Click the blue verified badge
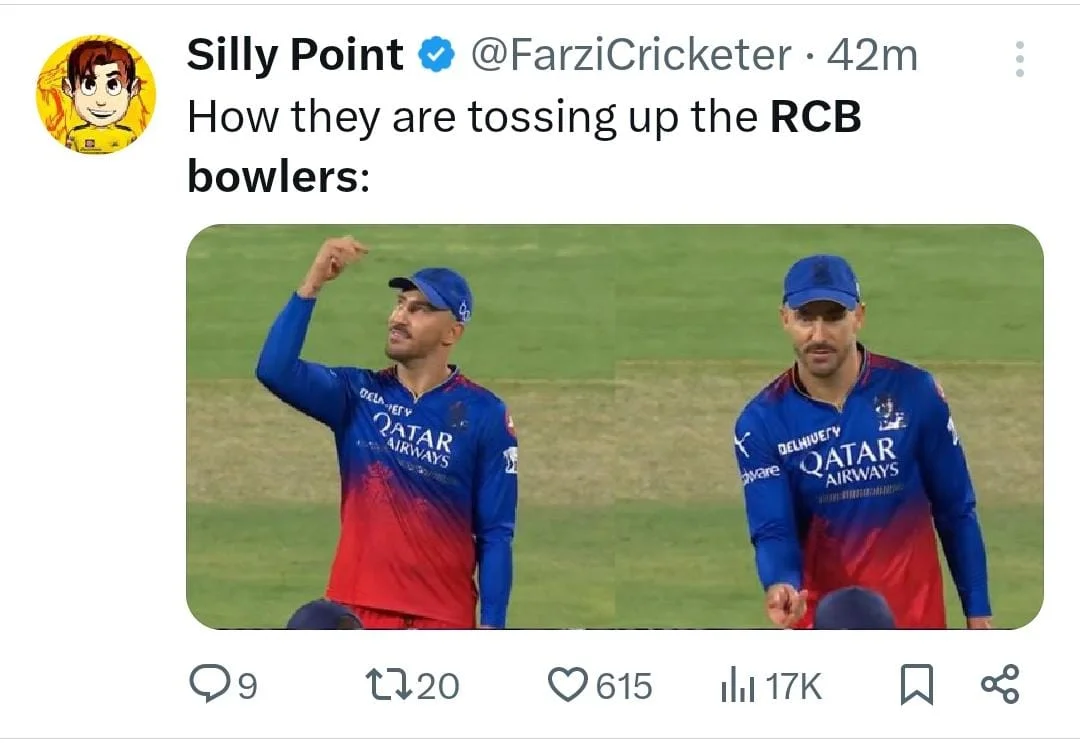1080x743 pixels. coord(435,56)
